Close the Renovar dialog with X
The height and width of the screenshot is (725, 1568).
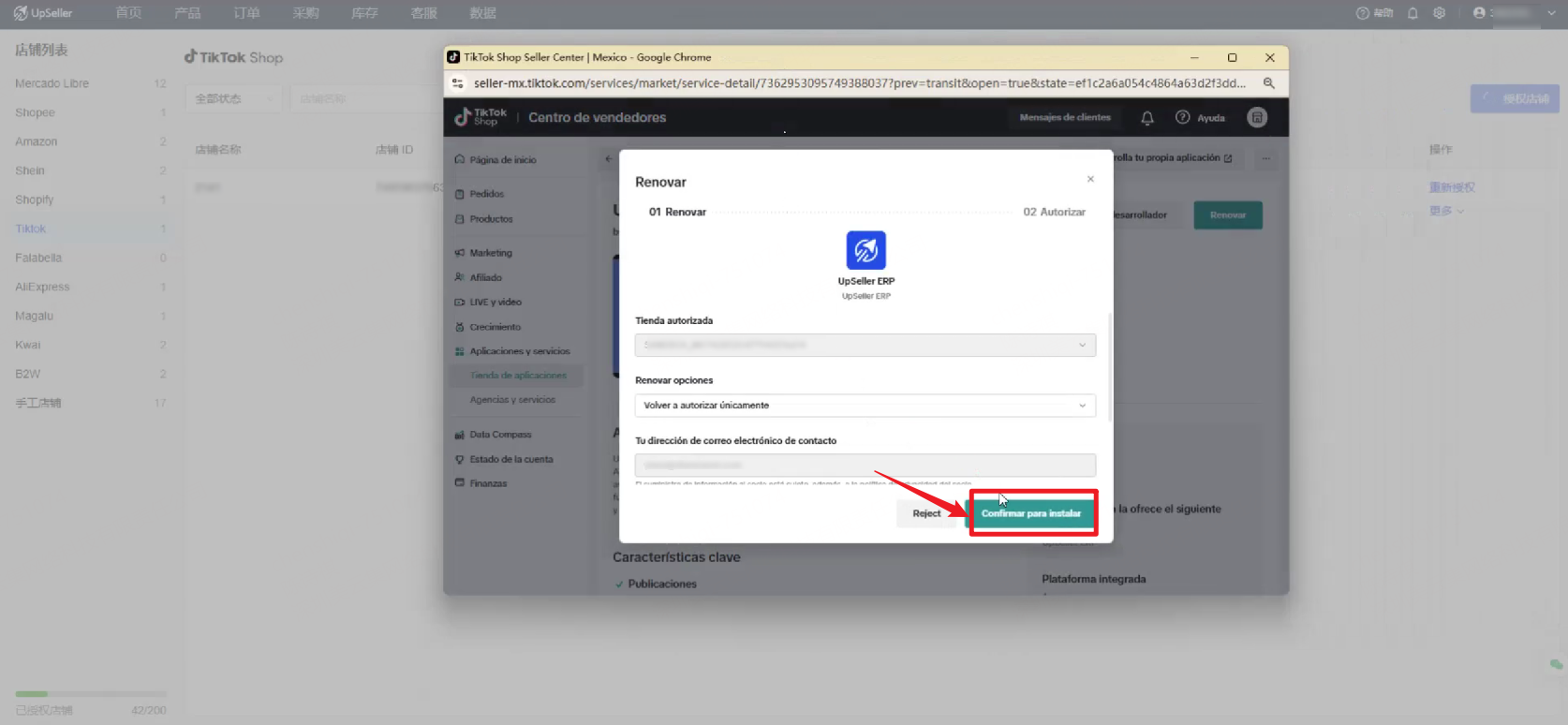click(1090, 179)
